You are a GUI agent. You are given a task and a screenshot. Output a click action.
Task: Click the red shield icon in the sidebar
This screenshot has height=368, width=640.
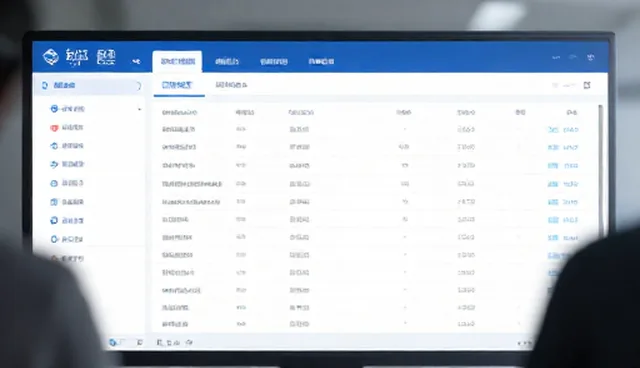[x=54, y=128]
